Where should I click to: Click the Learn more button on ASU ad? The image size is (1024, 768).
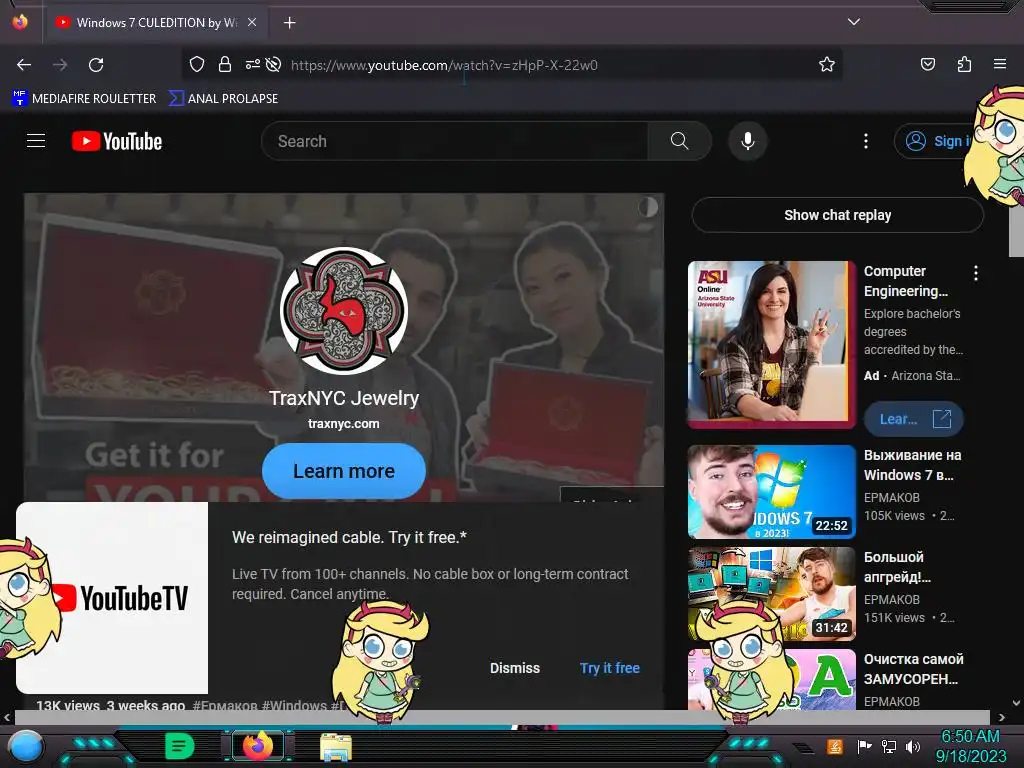[914, 419]
